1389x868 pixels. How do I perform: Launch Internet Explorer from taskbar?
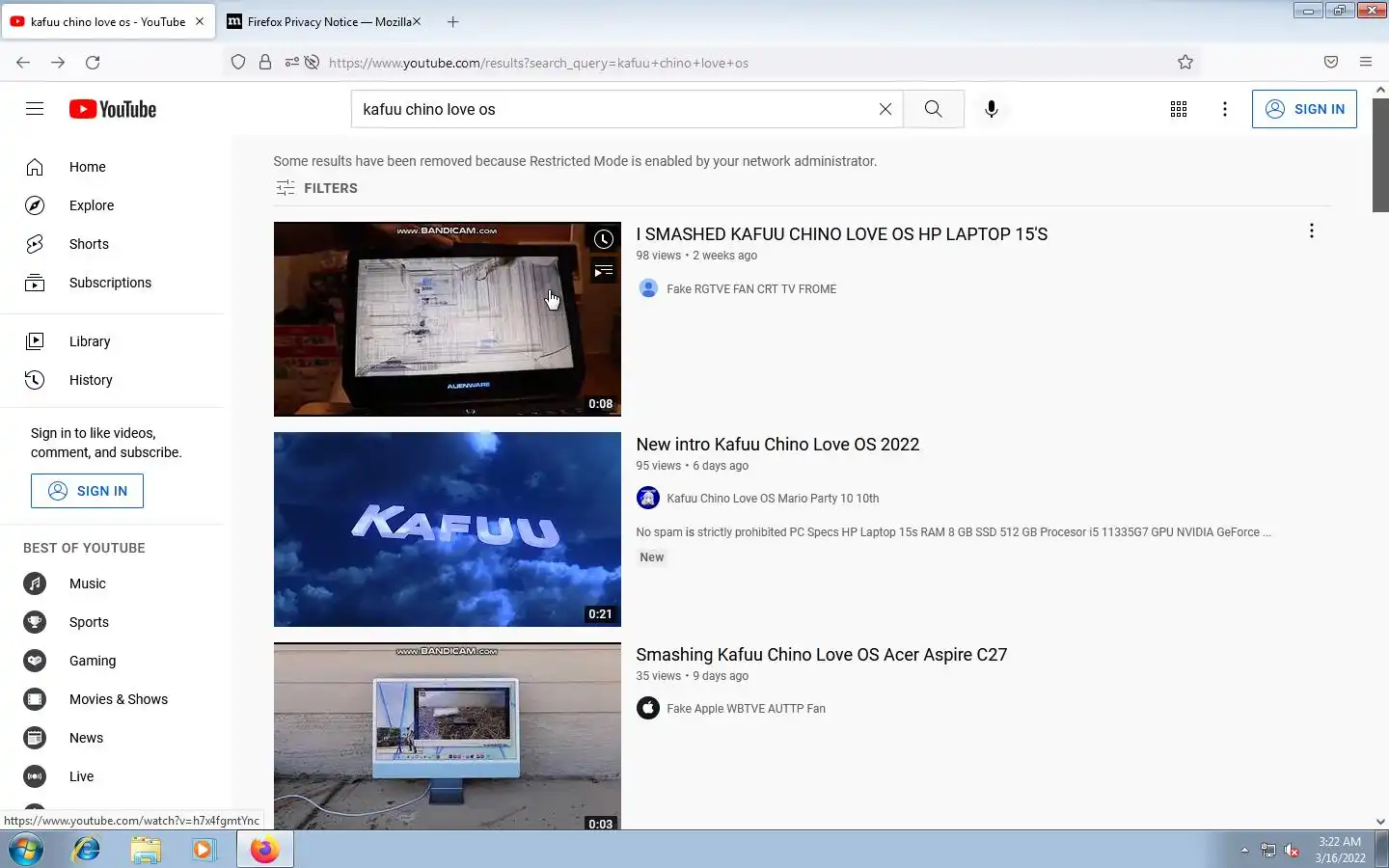[87, 850]
